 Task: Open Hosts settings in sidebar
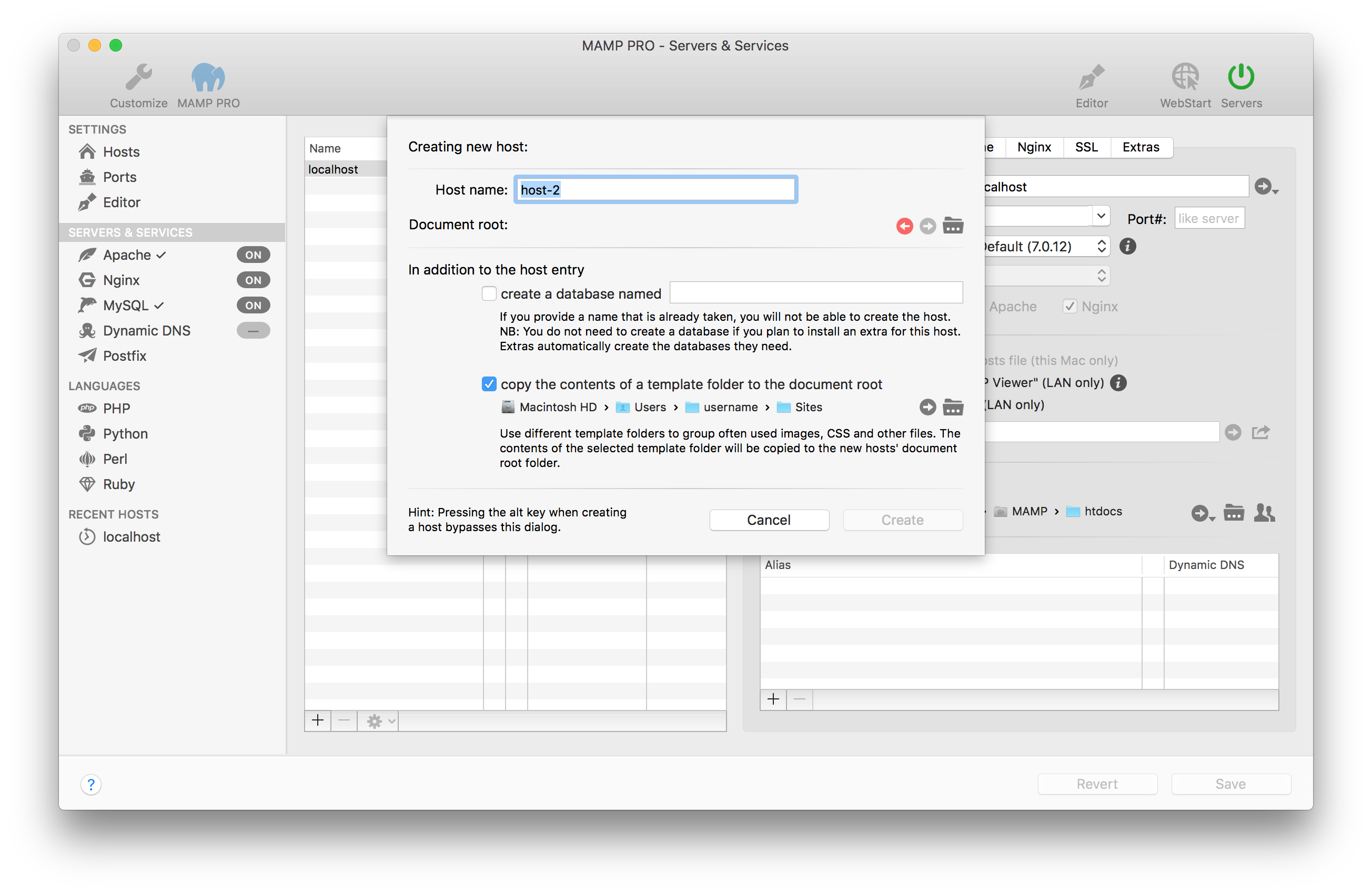[121, 151]
